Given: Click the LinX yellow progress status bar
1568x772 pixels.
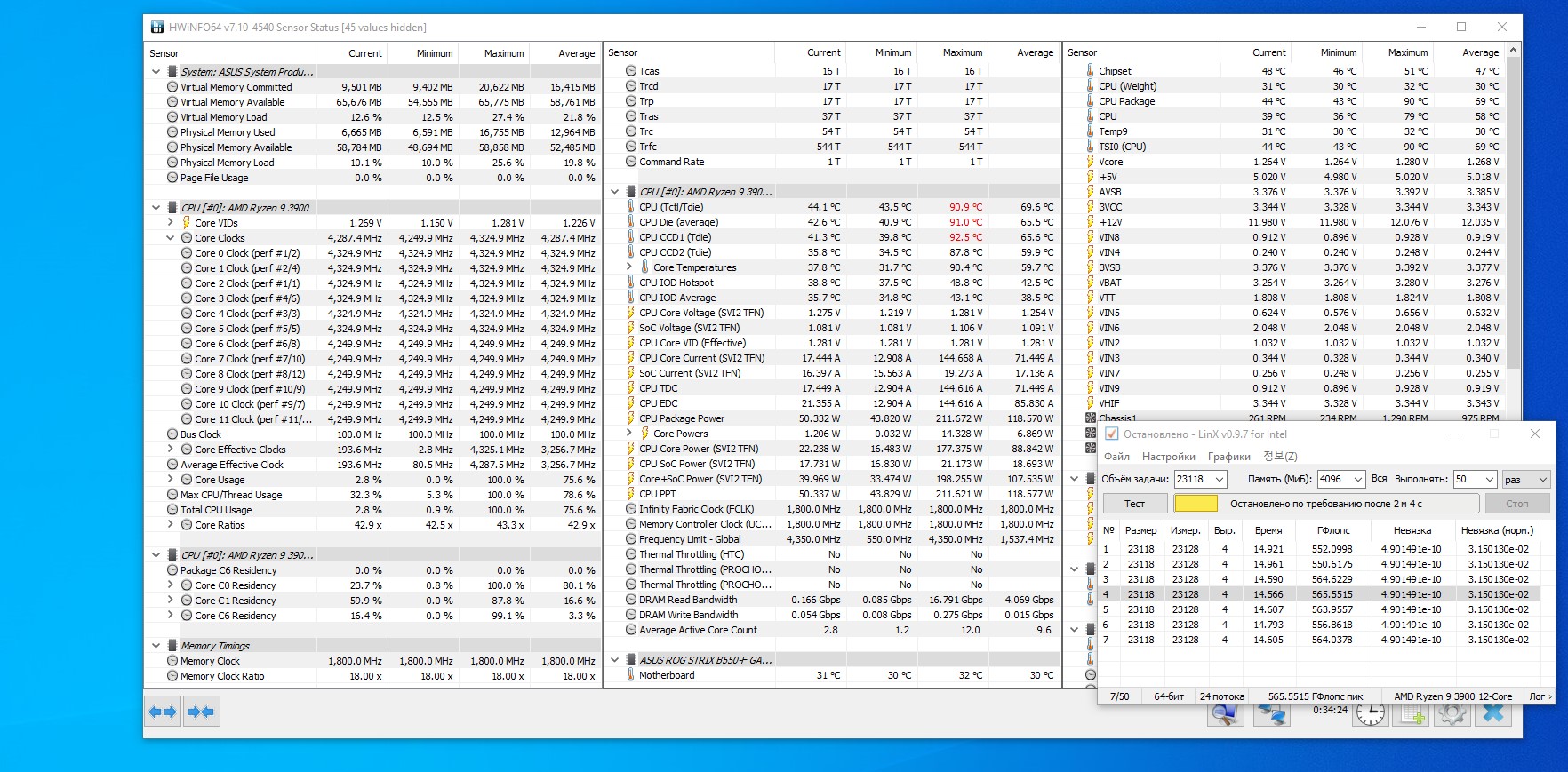Looking at the screenshot, I should click(1326, 504).
